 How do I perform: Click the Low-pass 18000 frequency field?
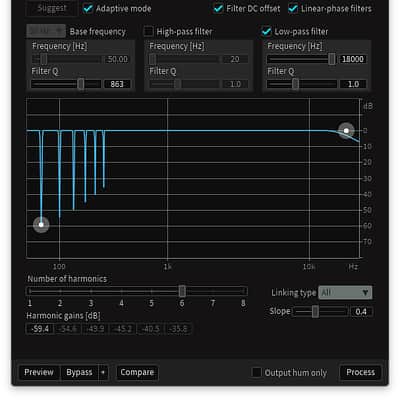coord(353,59)
